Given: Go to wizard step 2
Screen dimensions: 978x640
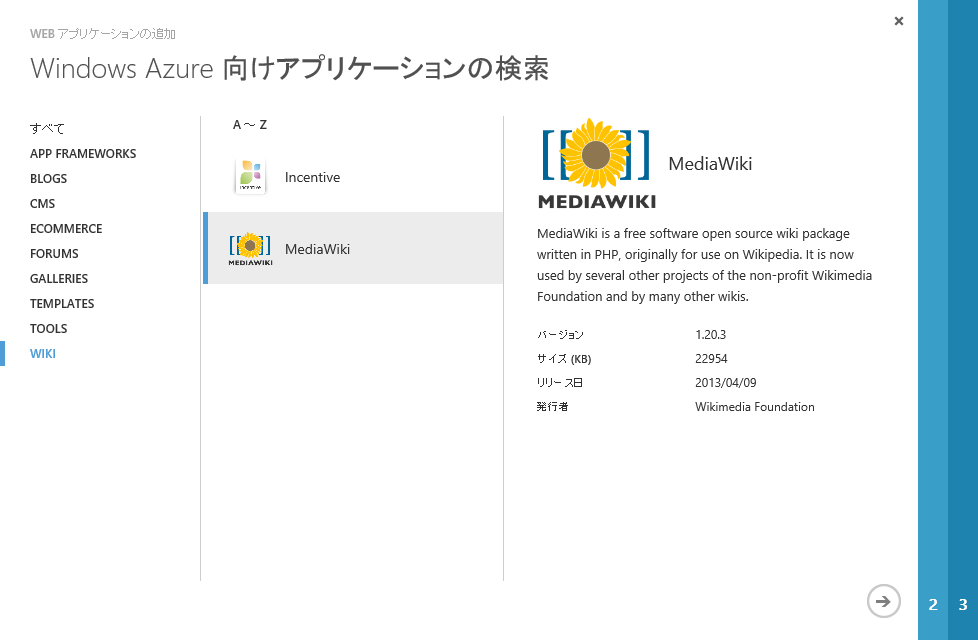Looking at the screenshot, I should 933,604.
